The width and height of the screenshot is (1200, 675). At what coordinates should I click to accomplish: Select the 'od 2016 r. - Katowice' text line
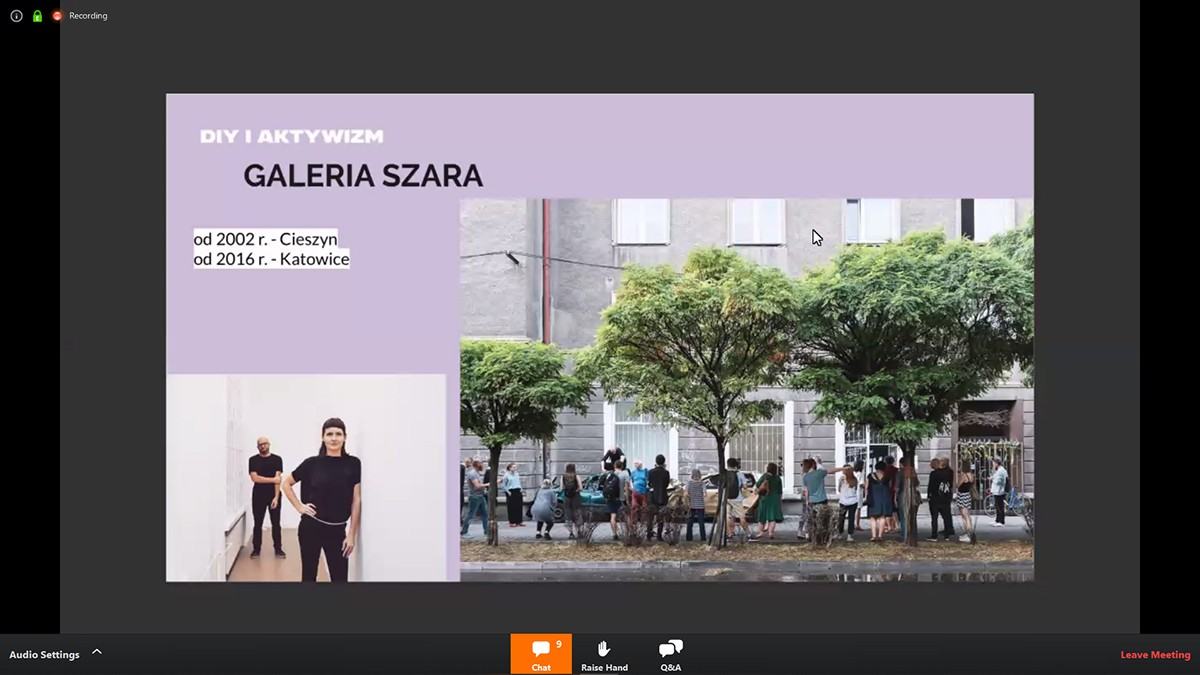(x=271, y=259)
